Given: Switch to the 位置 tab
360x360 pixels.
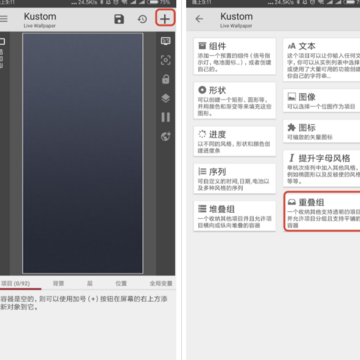Looking at the screenshot, I should click(x=121, y=284).
